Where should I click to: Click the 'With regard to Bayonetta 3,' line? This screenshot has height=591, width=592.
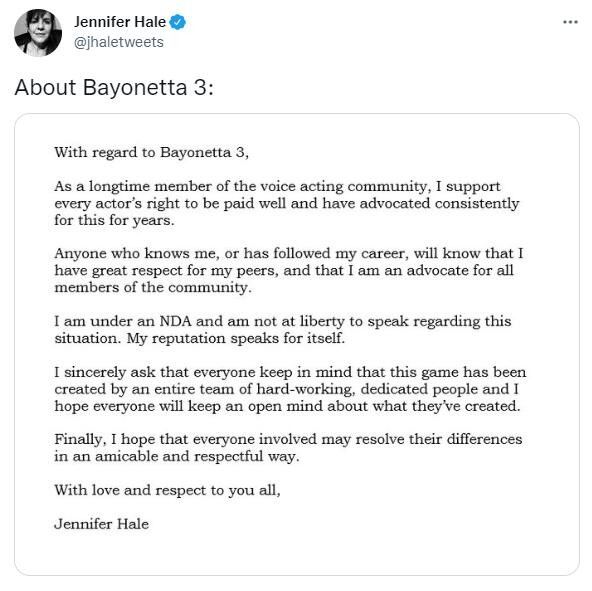[152, 153]
